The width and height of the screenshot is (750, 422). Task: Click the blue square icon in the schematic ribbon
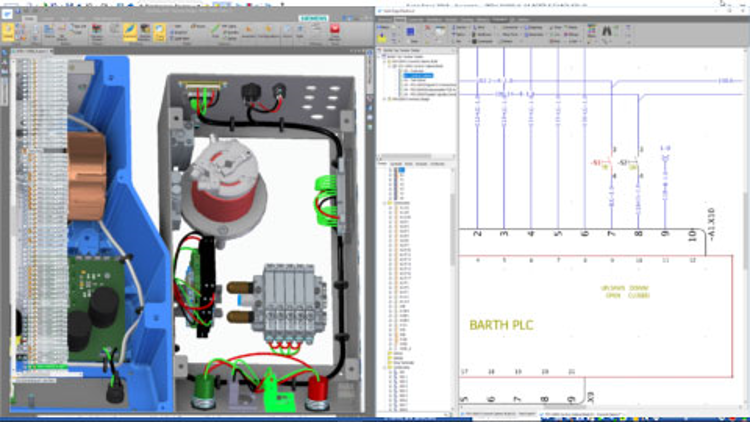[x=410, y=32]
